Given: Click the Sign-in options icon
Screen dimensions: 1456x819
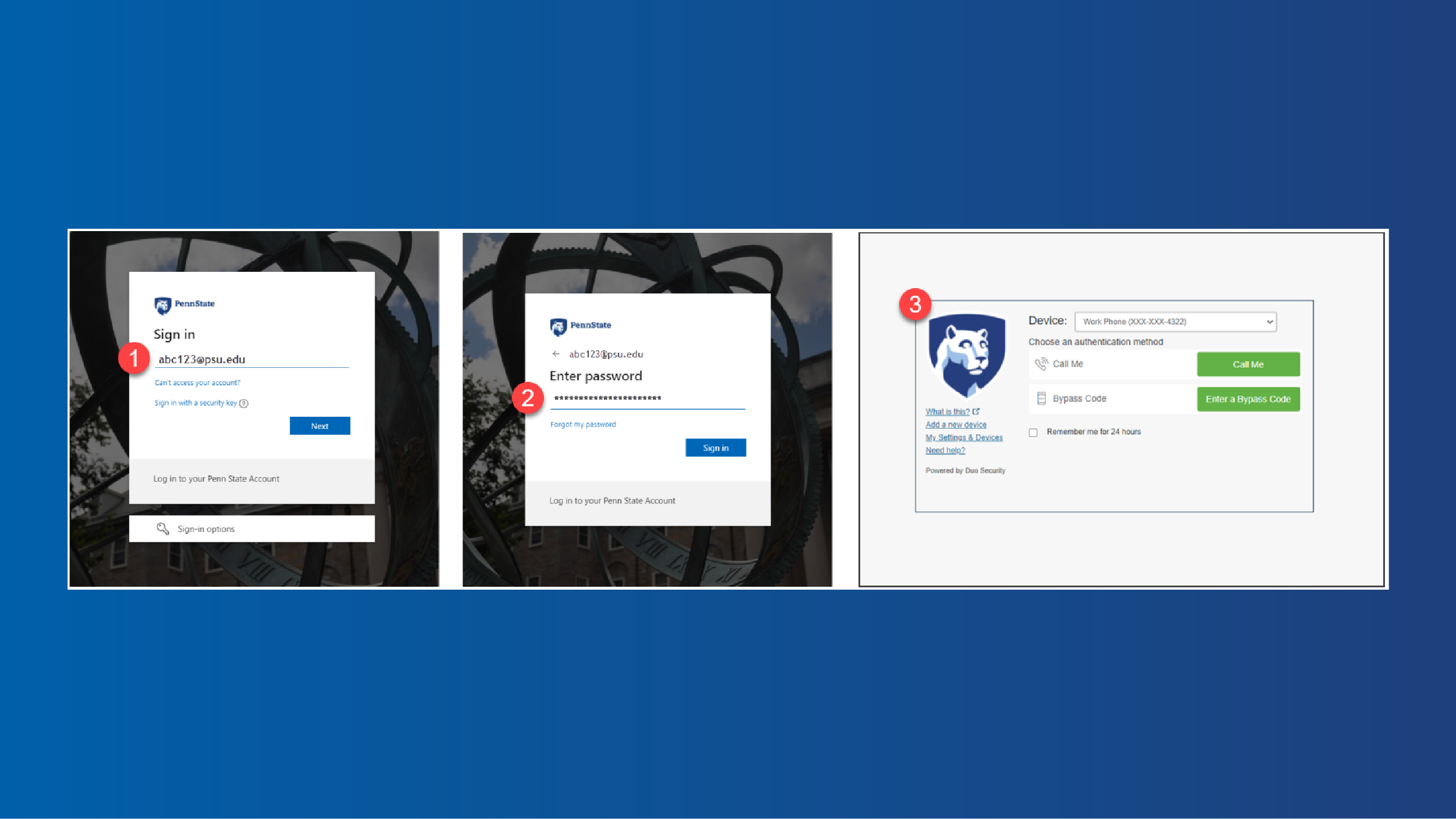Looking at the screenshot, I should (x=162, y=528).
